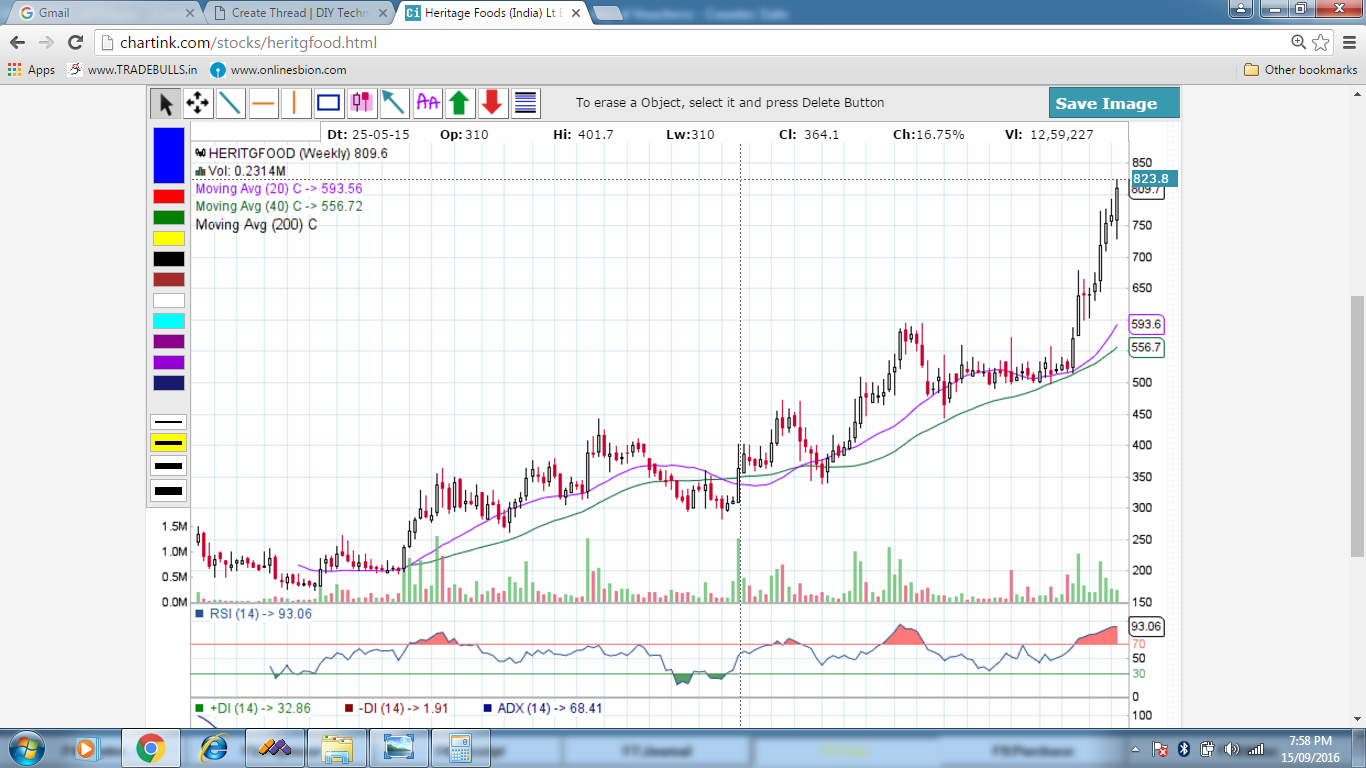Choose the brown color swatch
1366x768 pixels.
(169, 279)
